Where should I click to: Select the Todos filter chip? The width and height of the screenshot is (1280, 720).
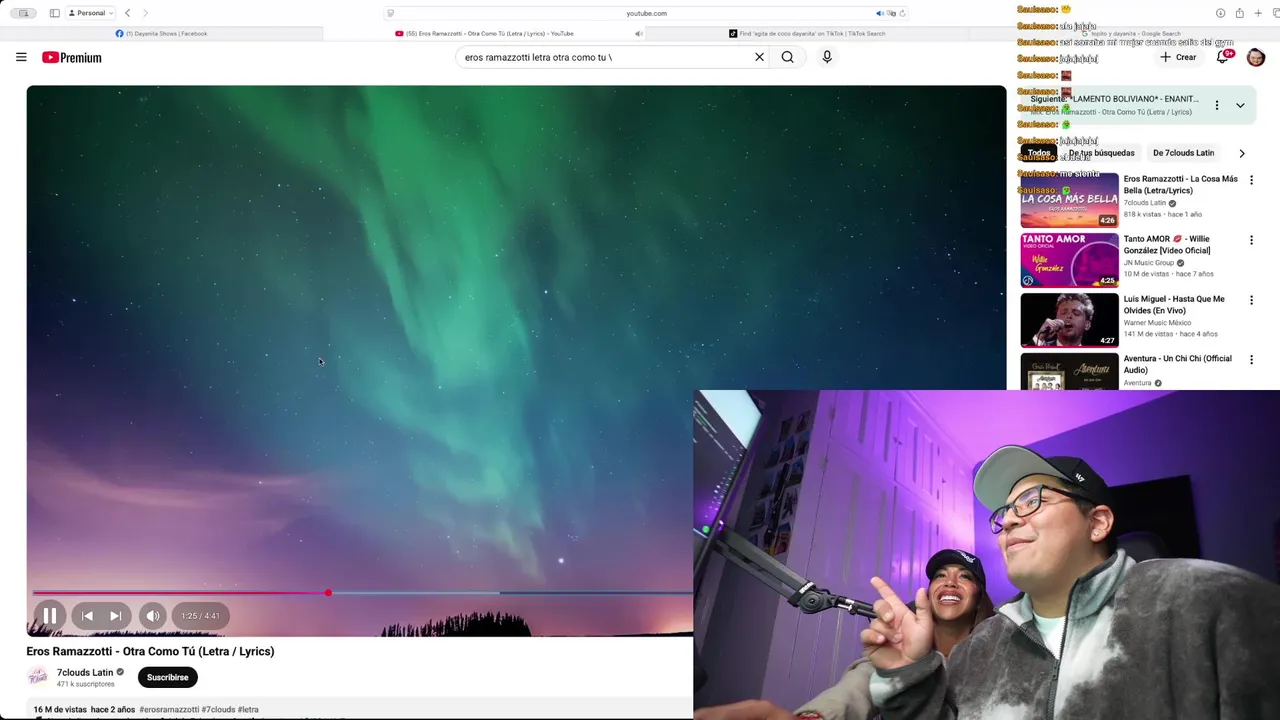click(x=1039, y=153)
